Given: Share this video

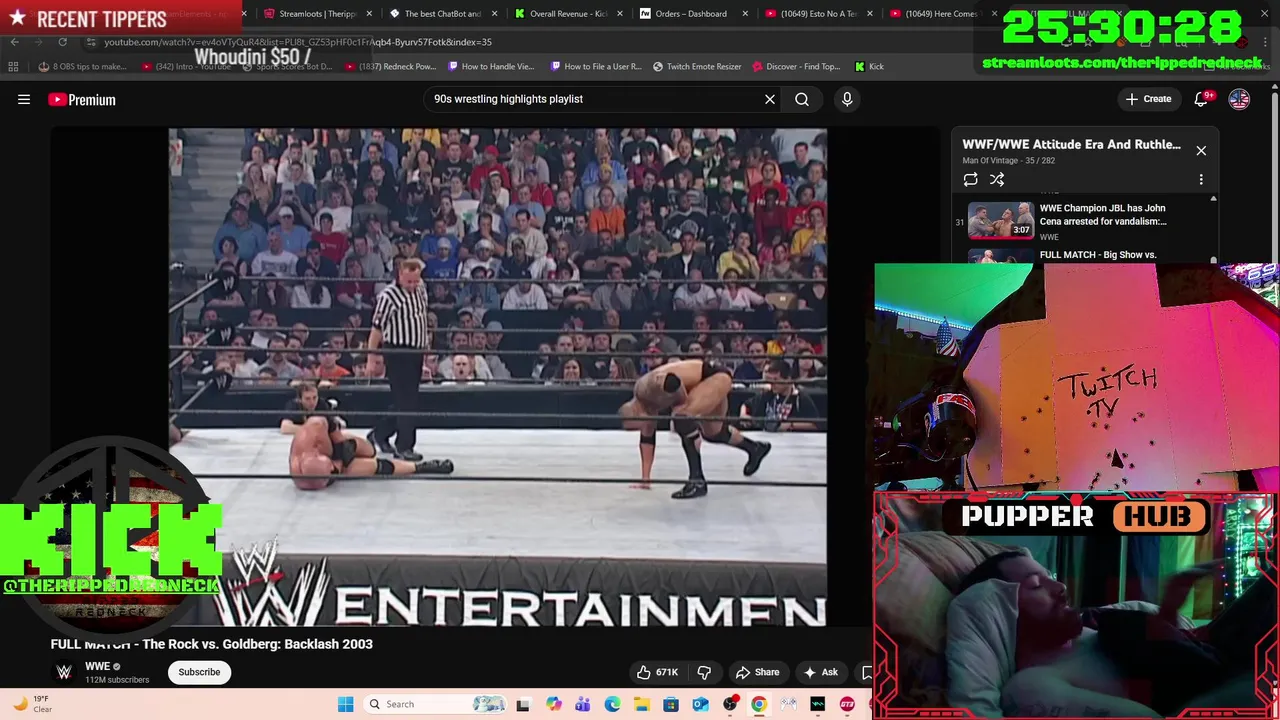Looking at the screenshot, I should [757, 672].
